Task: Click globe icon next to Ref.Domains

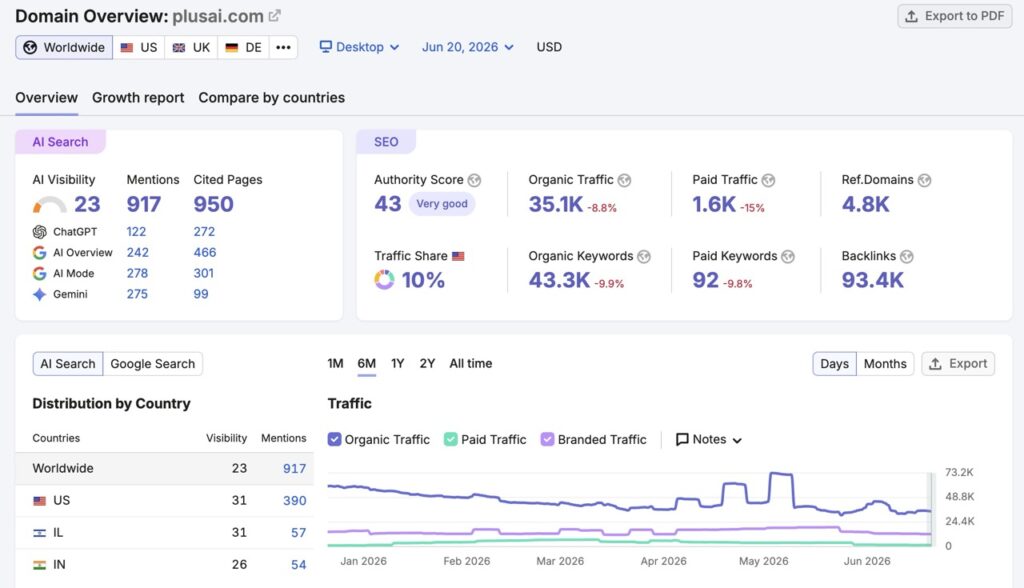Action: click(925, 180)
